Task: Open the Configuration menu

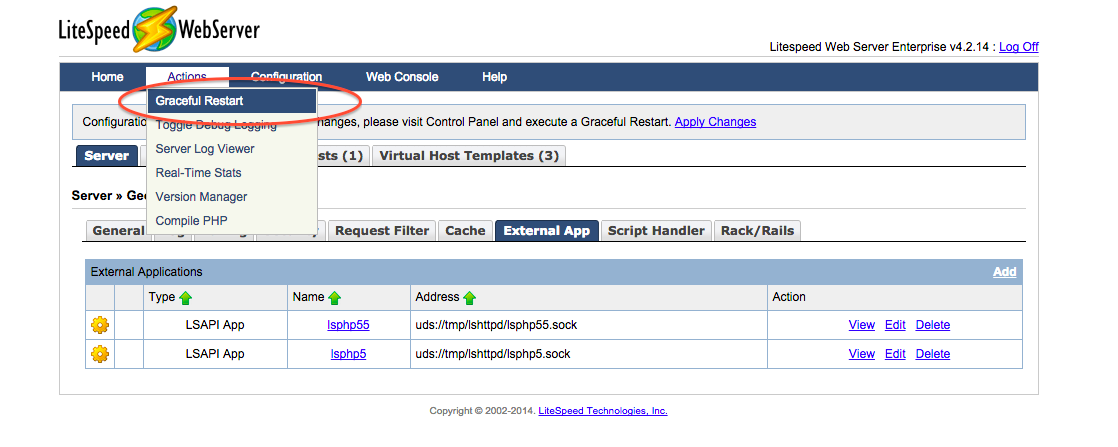Action: click(x=286, y=77)
